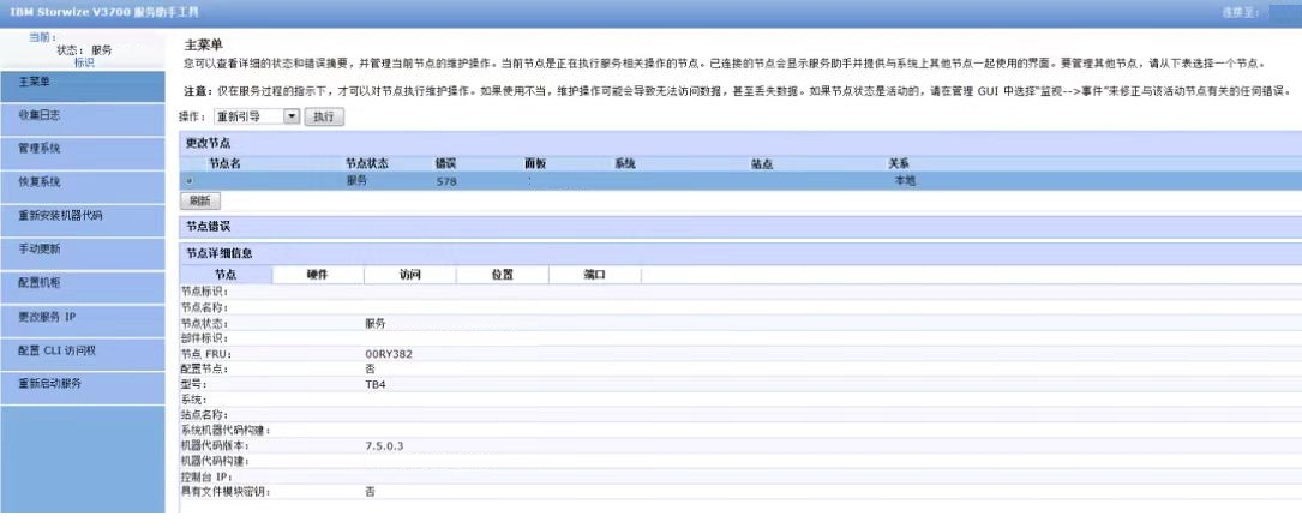Open the 操作 dropdown showing 重新引导
Image resolution: width=1302 pixels, height=532 pixels.
[x=258, y=117]
